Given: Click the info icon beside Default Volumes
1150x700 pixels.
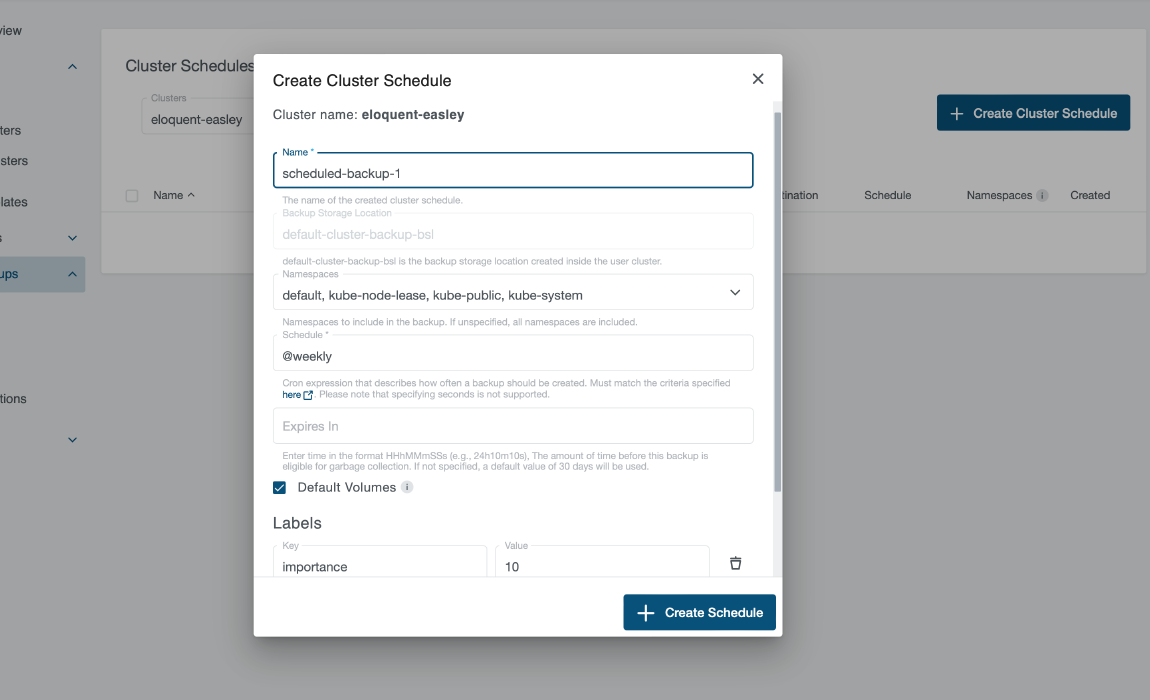Looking at the screenshot, I should click(x=406, y=487).
